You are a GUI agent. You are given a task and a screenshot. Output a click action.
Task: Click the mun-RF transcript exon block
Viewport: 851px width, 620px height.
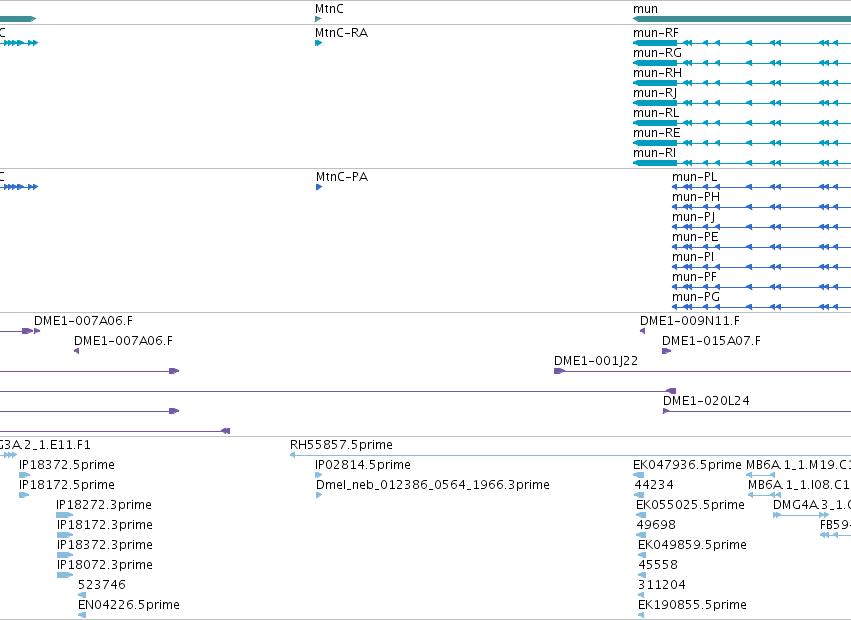point(655,43)
